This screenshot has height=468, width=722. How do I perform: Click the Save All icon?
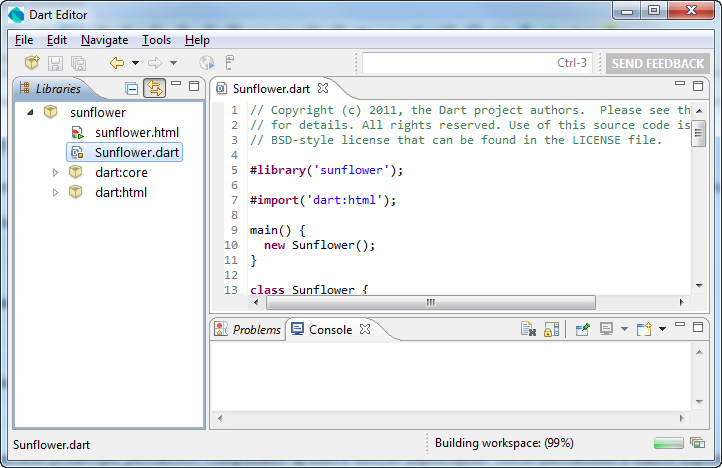coord(78,63)
